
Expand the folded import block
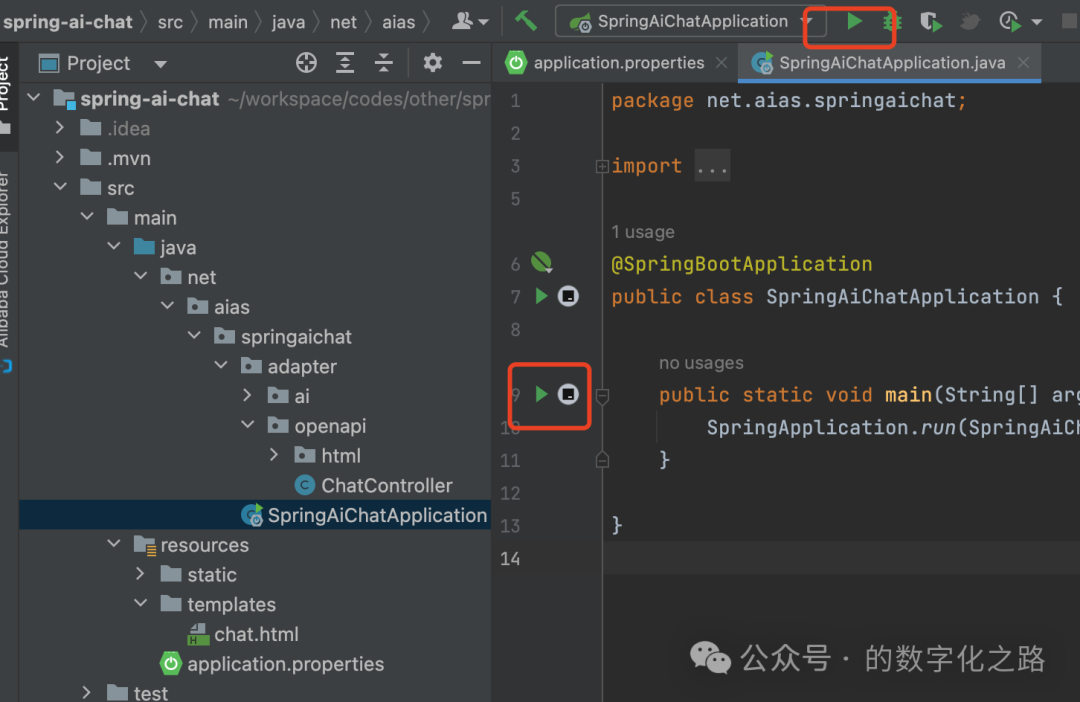(602, 166)
